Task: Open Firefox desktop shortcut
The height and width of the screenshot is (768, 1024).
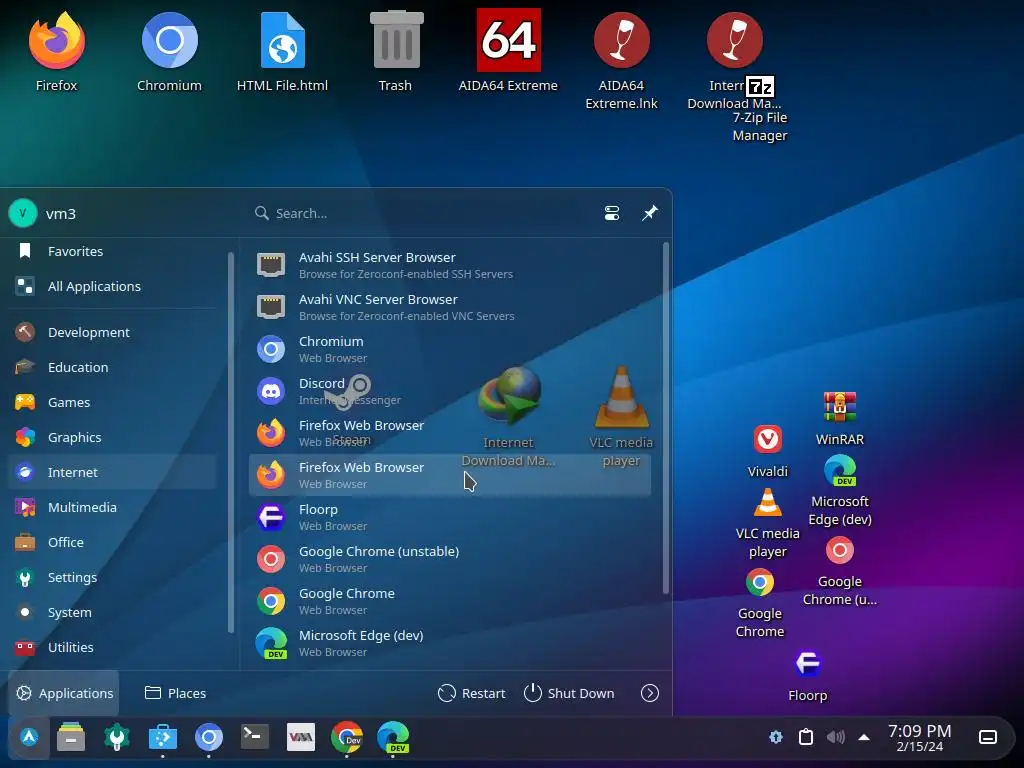Action: (x=57, y=52)
